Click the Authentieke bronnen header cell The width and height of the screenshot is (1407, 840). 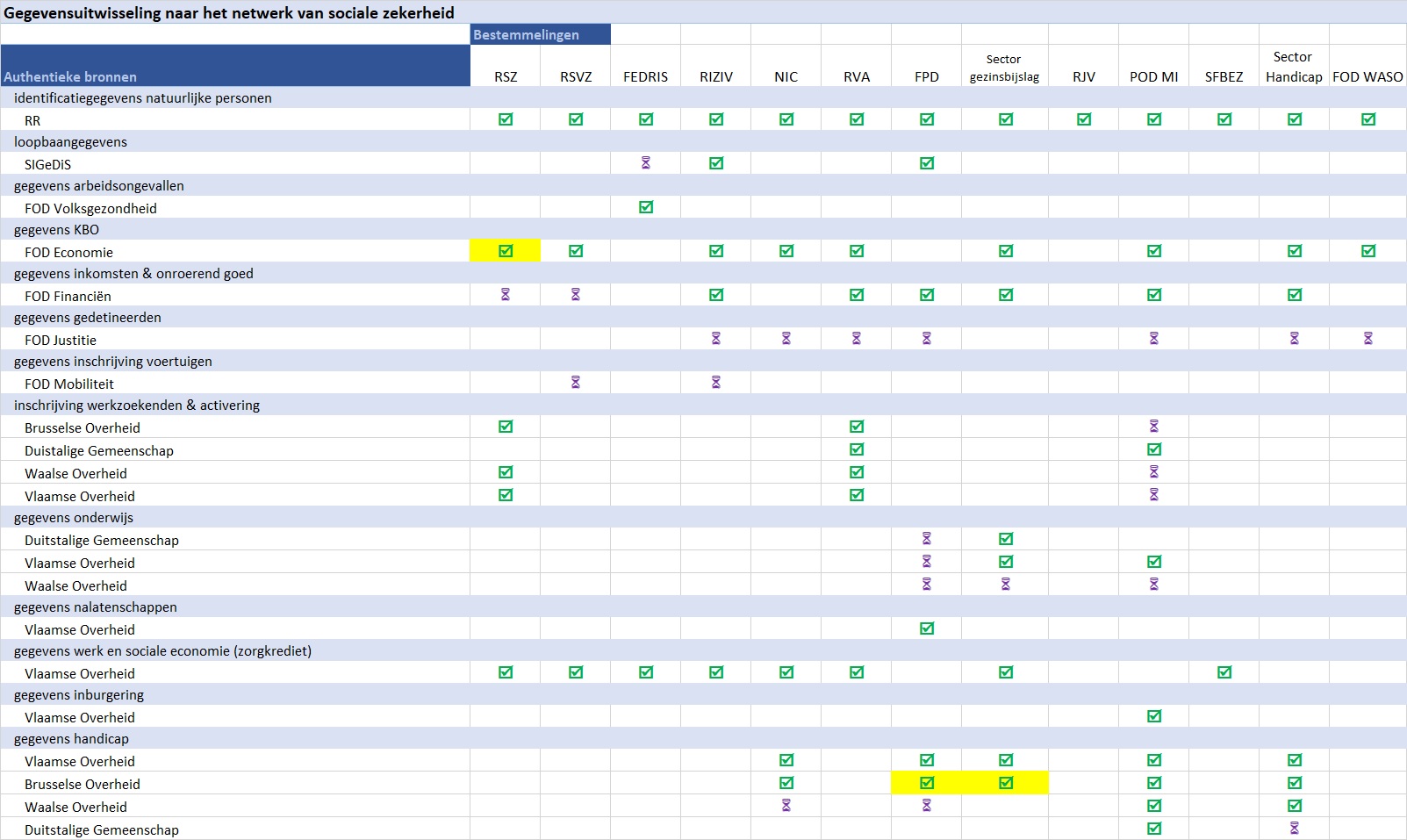click(x=235, y=66)
